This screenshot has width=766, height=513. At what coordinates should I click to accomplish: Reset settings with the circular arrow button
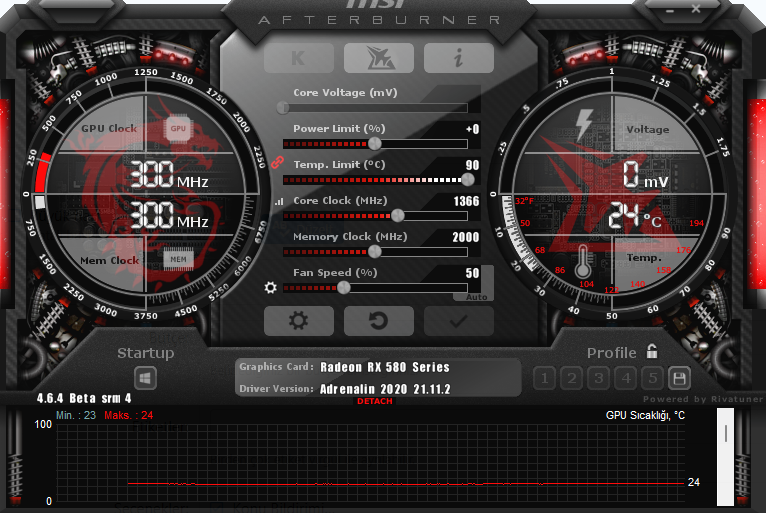tap(379, 321)
